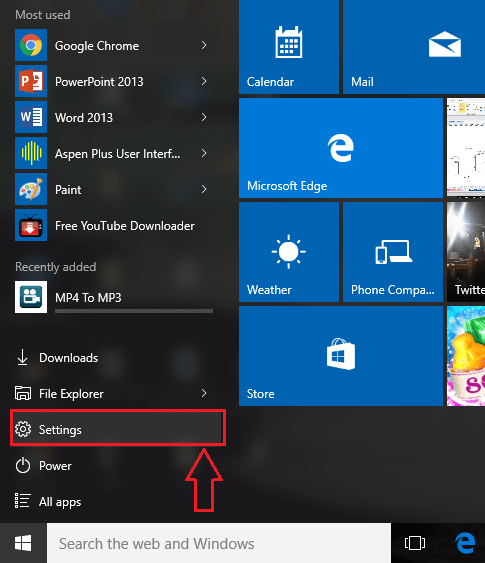Image resolution: width=485 pixels, height=563 pixels.
Task: Click the Settings gear icon
Action: [x=23, y=429]
